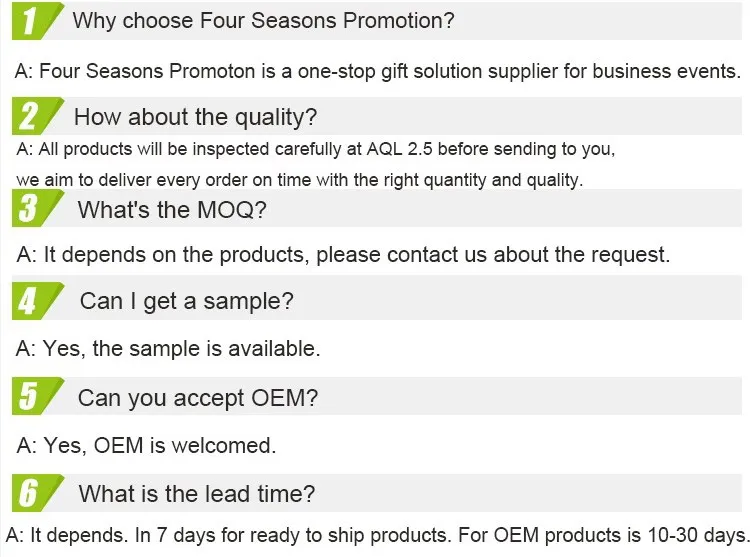Viewport: 750px width, 557px height.
Task: Click the one-stop gift solution answer text
Action: [378, 71]
